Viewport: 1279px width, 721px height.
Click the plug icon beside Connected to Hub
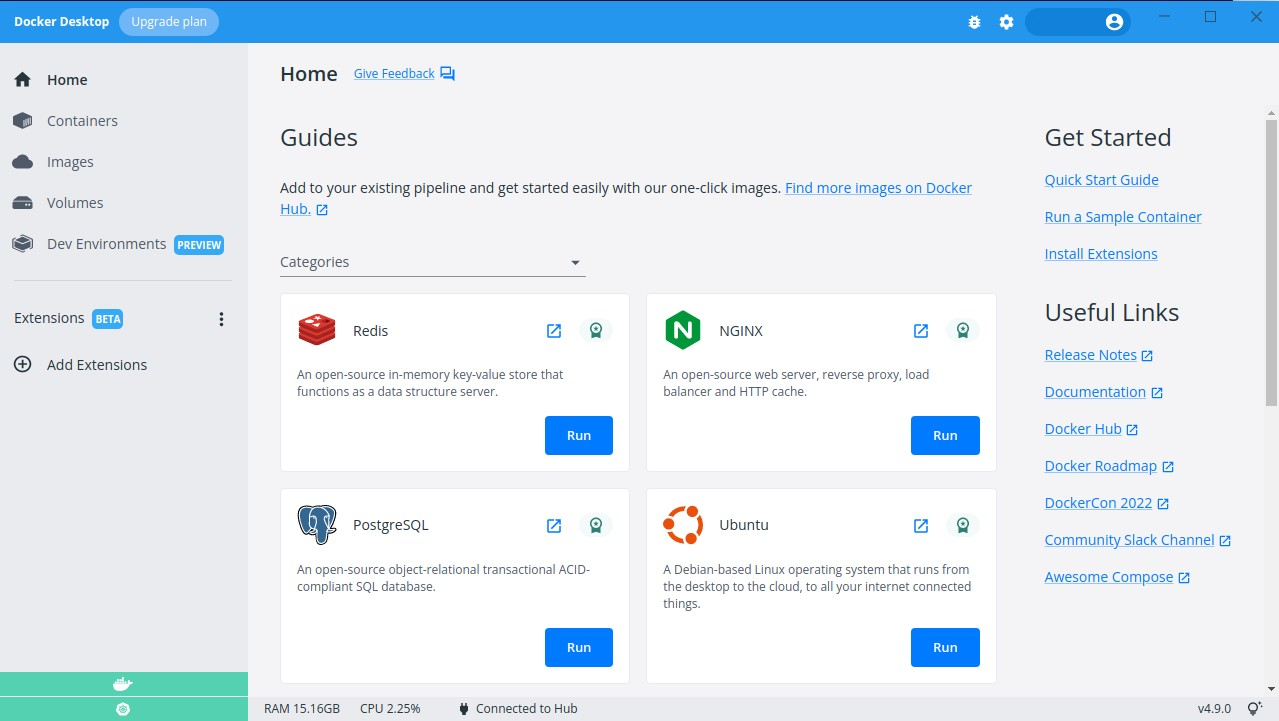[x=464, y=709]
